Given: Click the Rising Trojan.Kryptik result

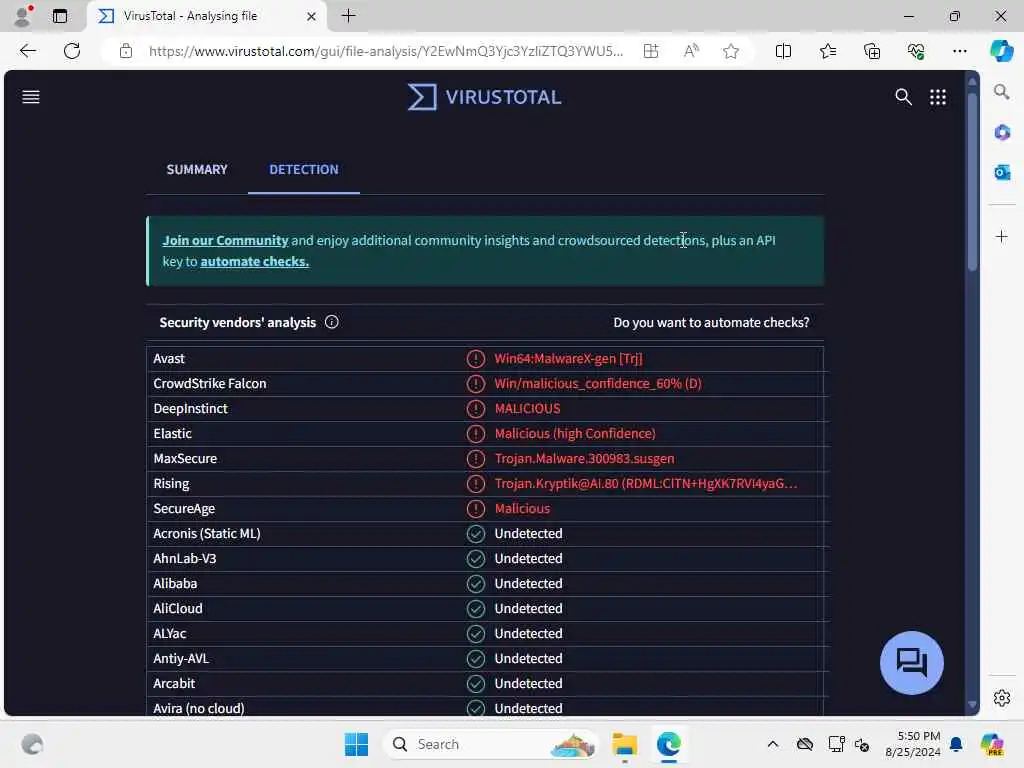Looking at the screenshot, I should click(646, 483).
